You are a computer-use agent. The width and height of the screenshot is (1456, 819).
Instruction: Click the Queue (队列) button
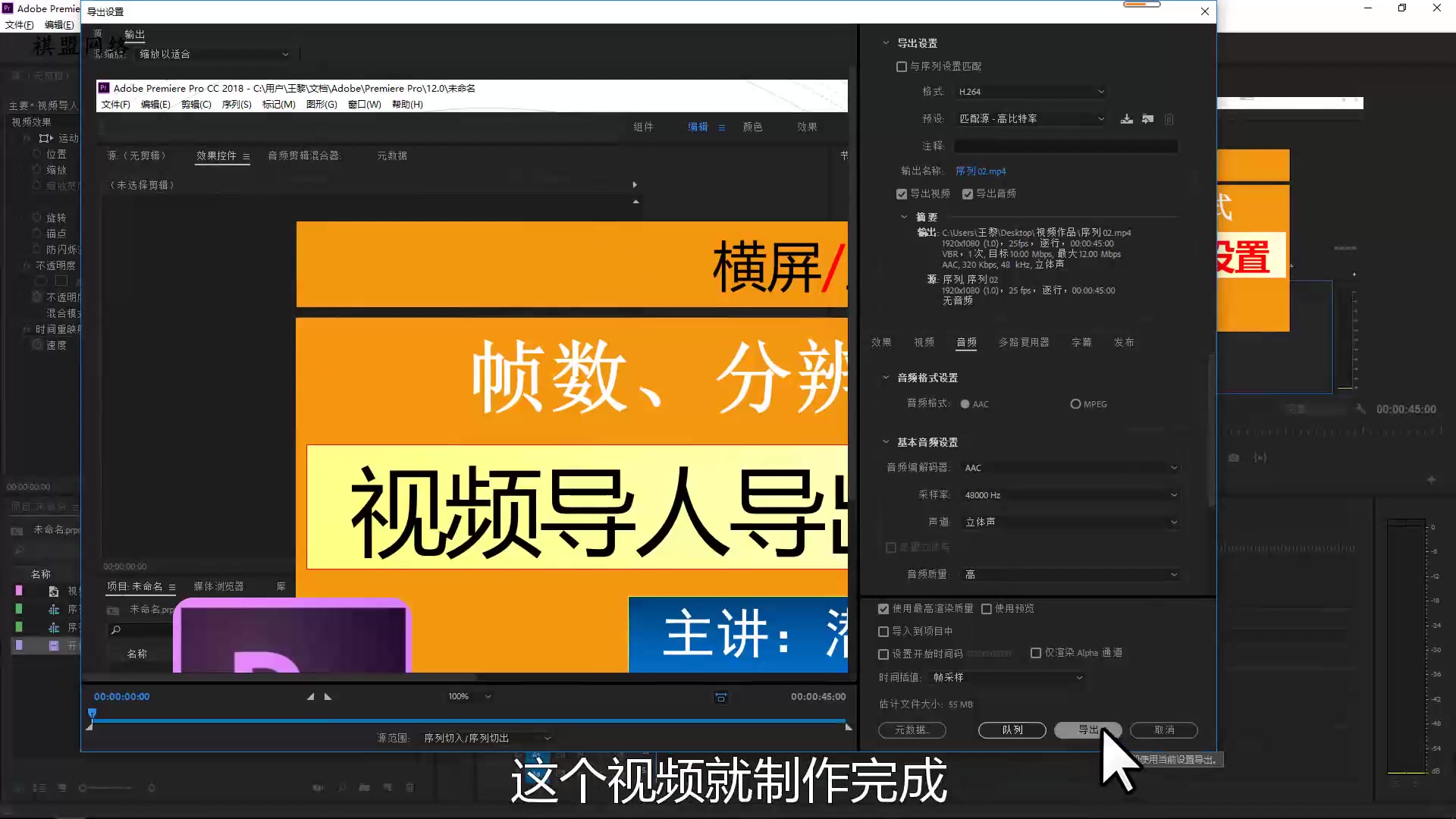(x=1012, y=730)
